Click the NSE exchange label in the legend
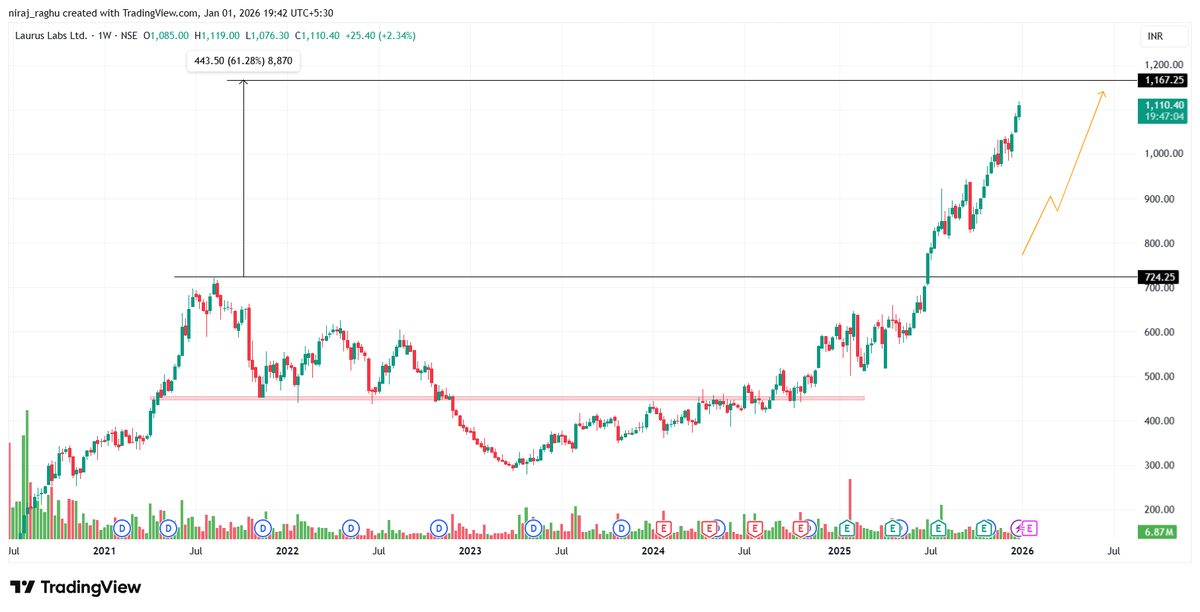The width and height of the screenshot is (1200, 612). [x=129, y=35]
